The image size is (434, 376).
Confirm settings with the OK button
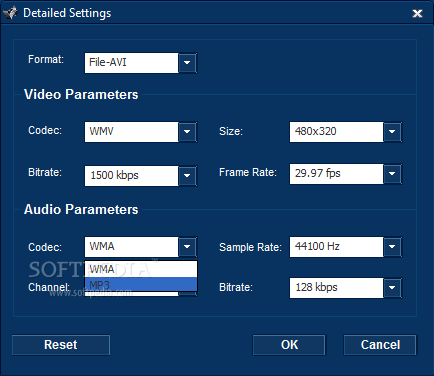point(289,345)
